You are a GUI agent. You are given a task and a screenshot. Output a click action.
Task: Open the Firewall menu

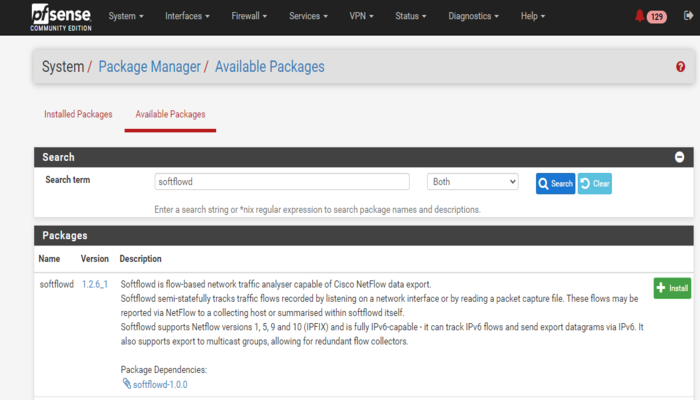pyautogui.click(x=249, y=16)
